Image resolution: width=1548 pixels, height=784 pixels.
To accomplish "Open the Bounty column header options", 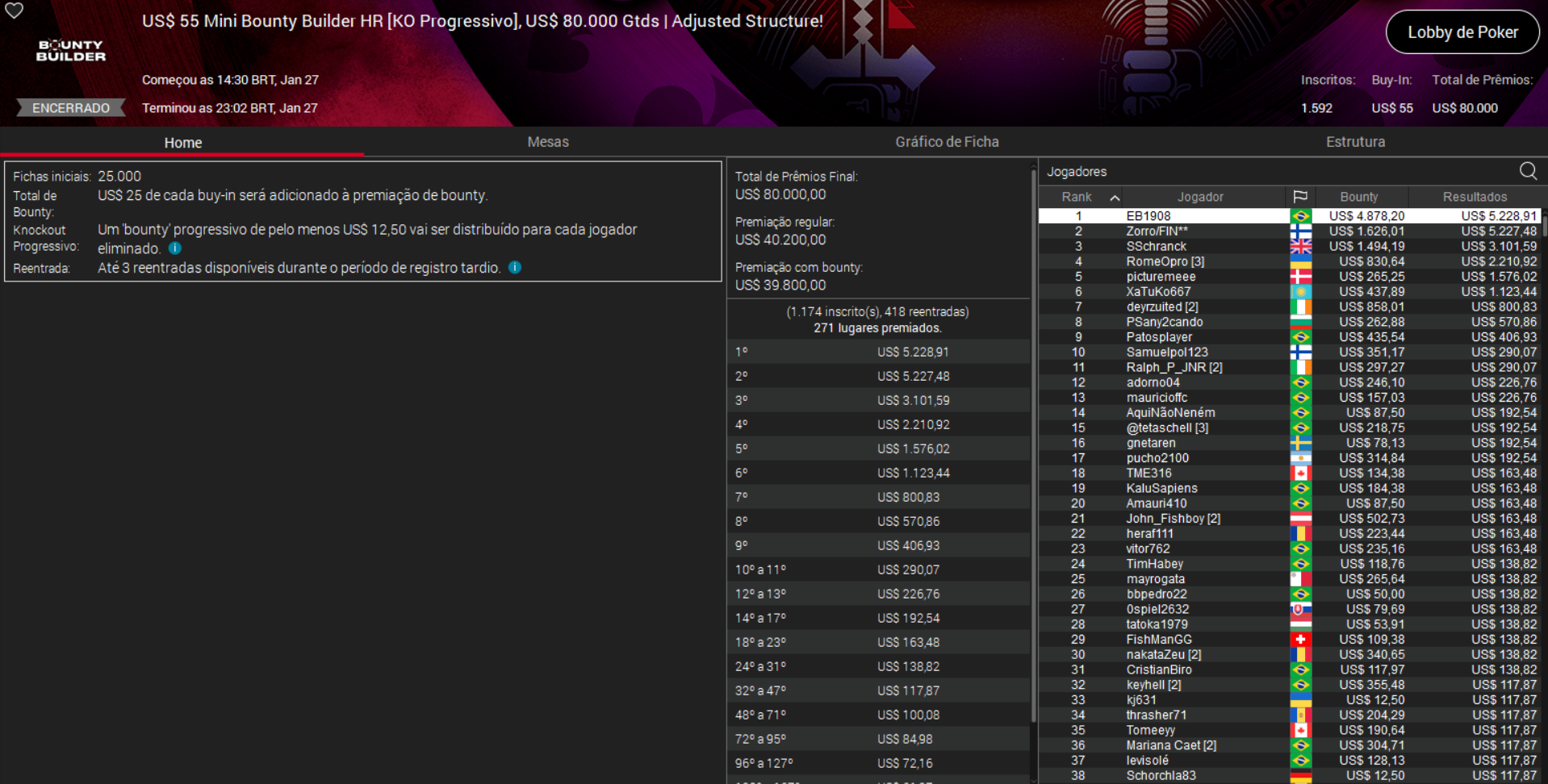I will click(x=1360, y=196).
